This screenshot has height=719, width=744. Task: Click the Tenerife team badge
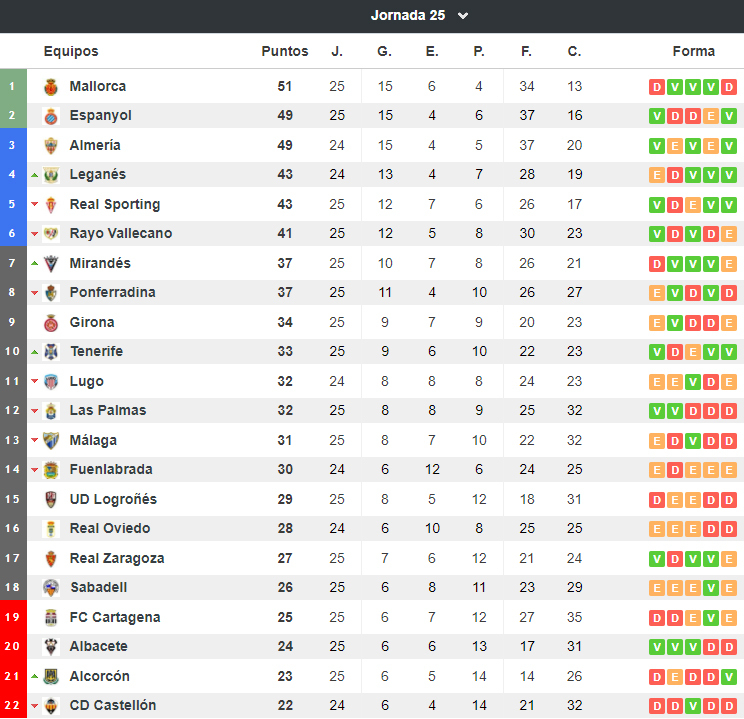coord(51,352)
